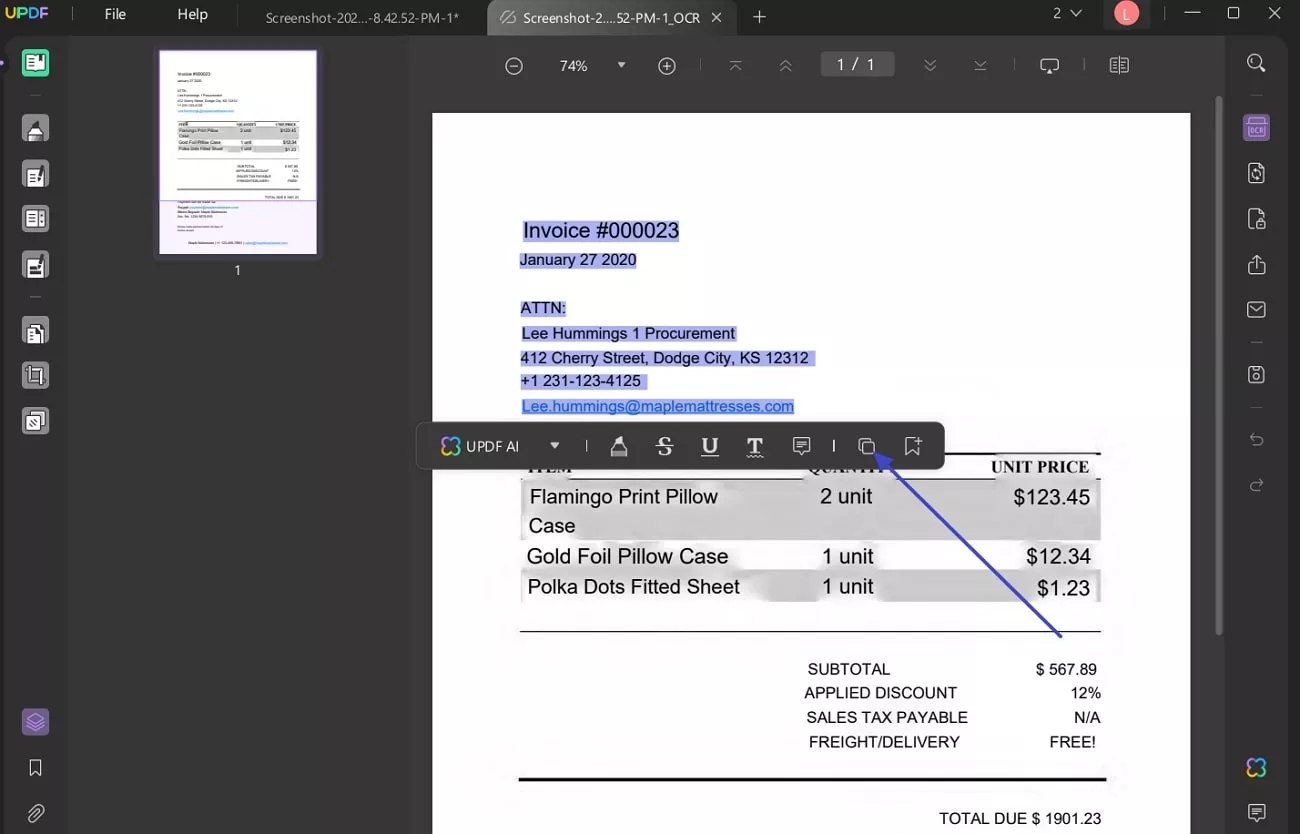Open the Edit PDF tool in sidebar
Viewport: 1300px width, 834px height.
pos(35,175)
